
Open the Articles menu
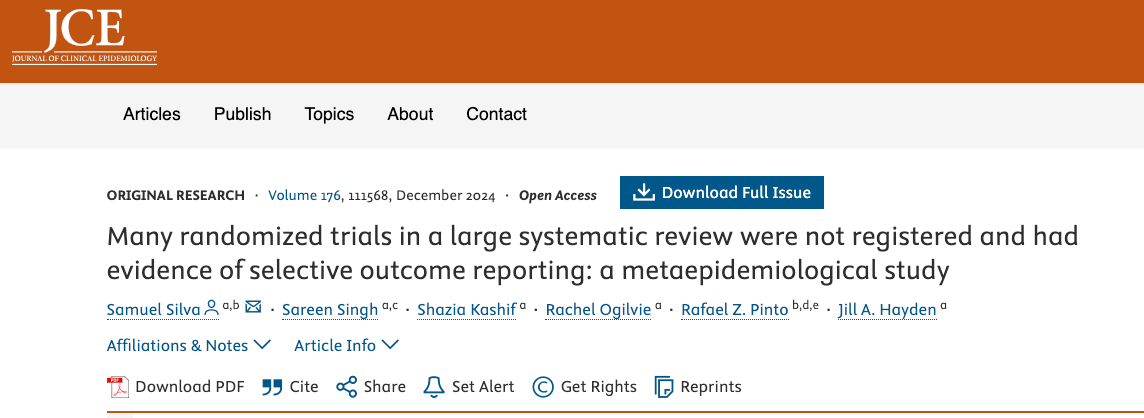click(x=152, y=114)
